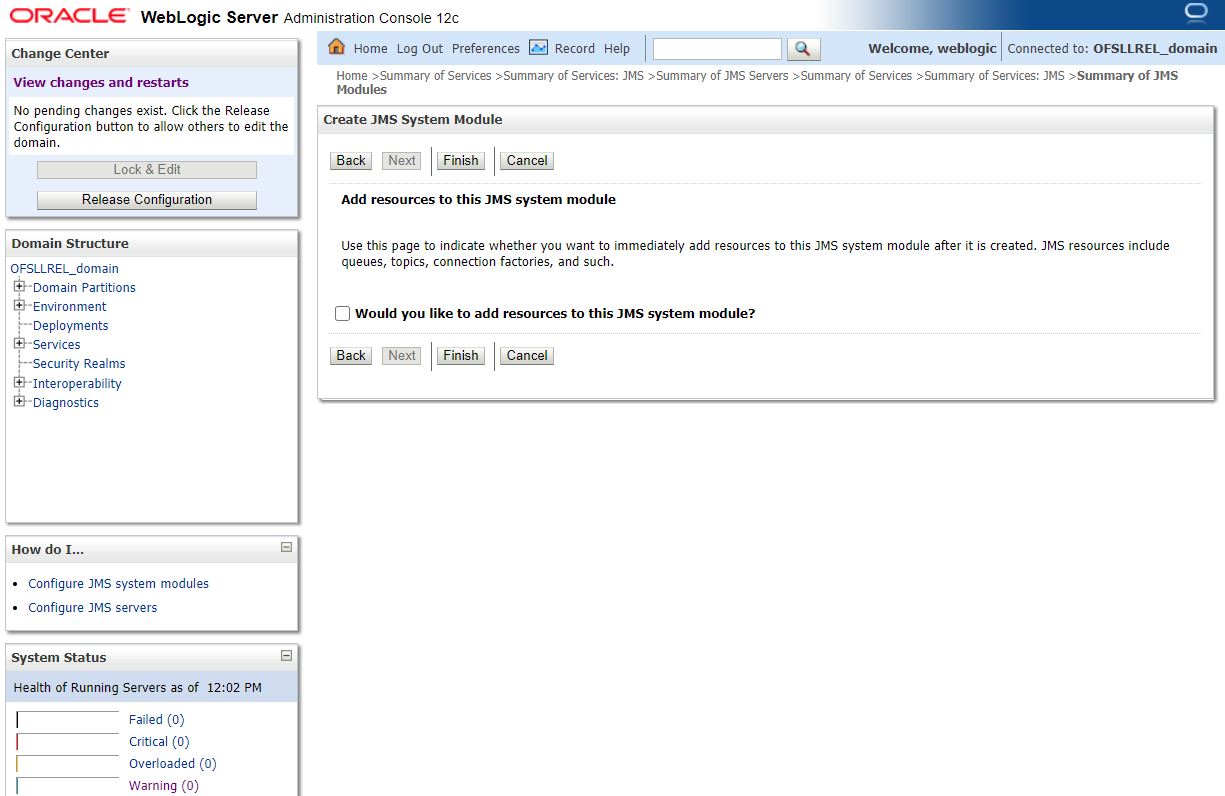This screenshot has height=796, width=1225.
Task: Click the Home house icon in toolbar
Action: (337, 47)
